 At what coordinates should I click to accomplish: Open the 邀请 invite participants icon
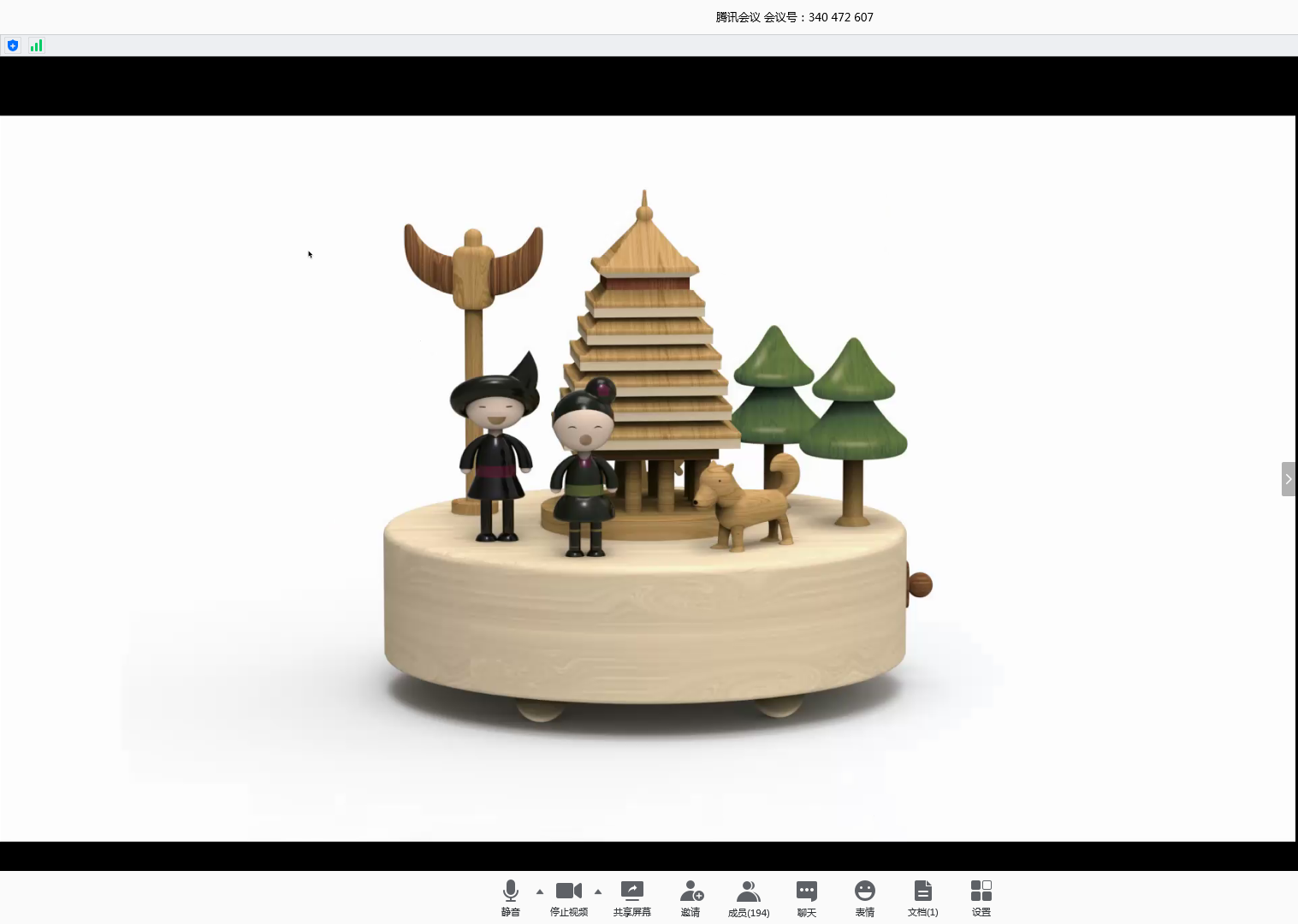pyautogui.click(x=690, y=897)
